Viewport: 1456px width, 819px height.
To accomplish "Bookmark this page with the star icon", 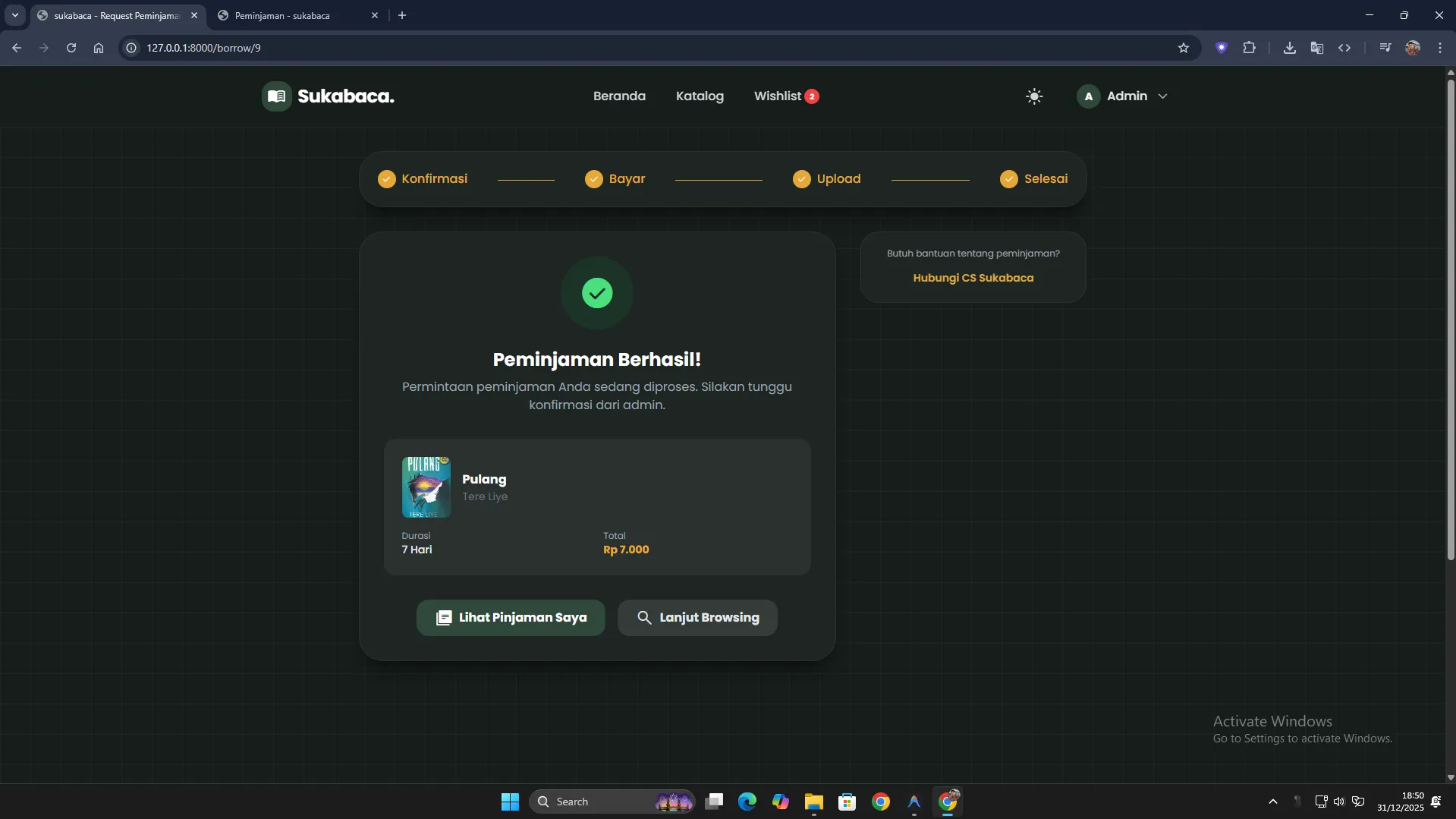I will (x=1184, y=48).
